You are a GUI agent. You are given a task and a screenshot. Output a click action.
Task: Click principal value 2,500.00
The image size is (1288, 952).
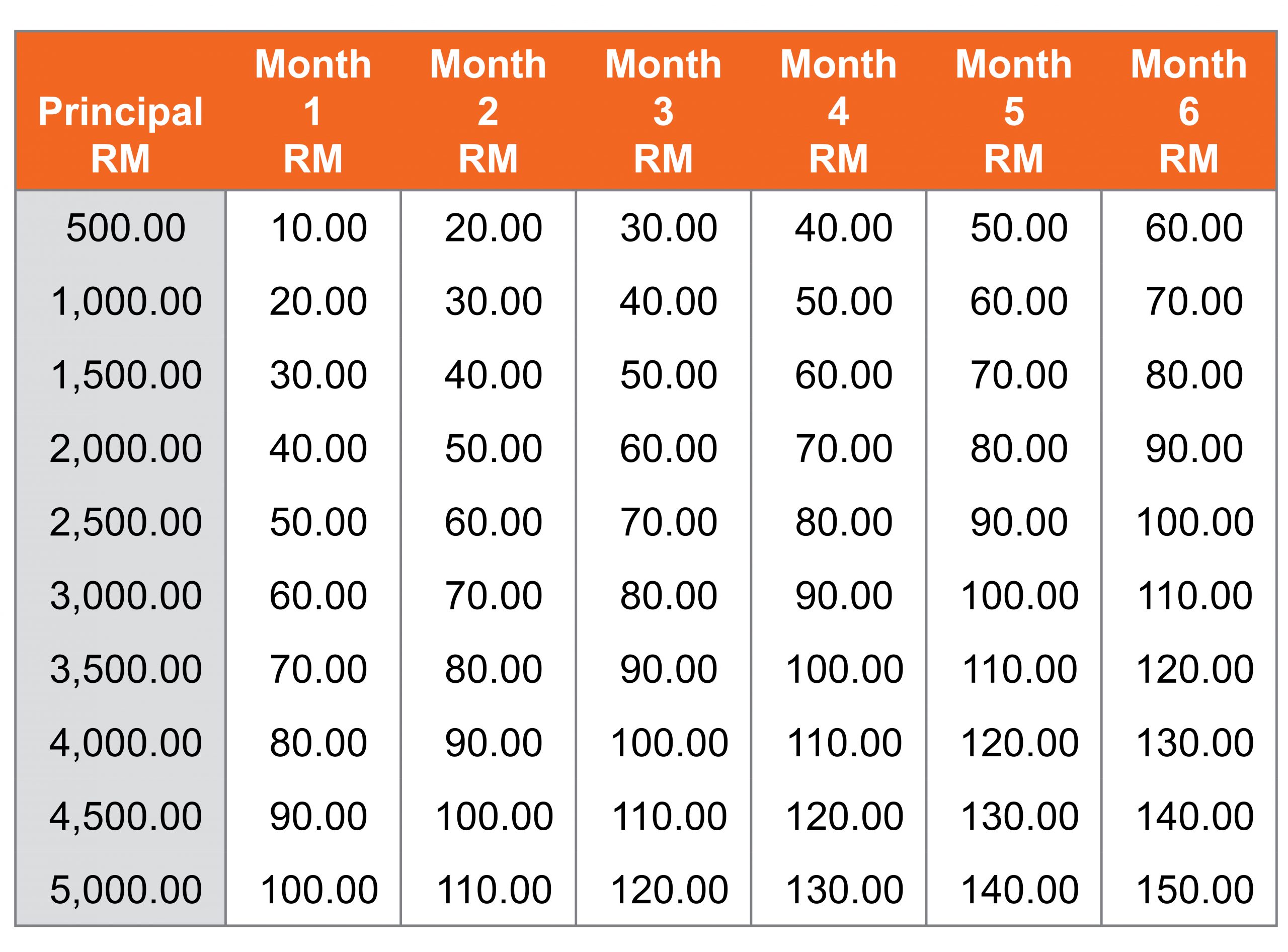[x=126, y=522]
